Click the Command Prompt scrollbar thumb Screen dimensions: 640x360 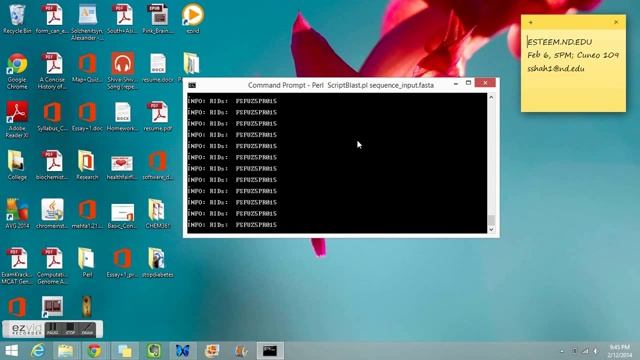pos(491,220)
